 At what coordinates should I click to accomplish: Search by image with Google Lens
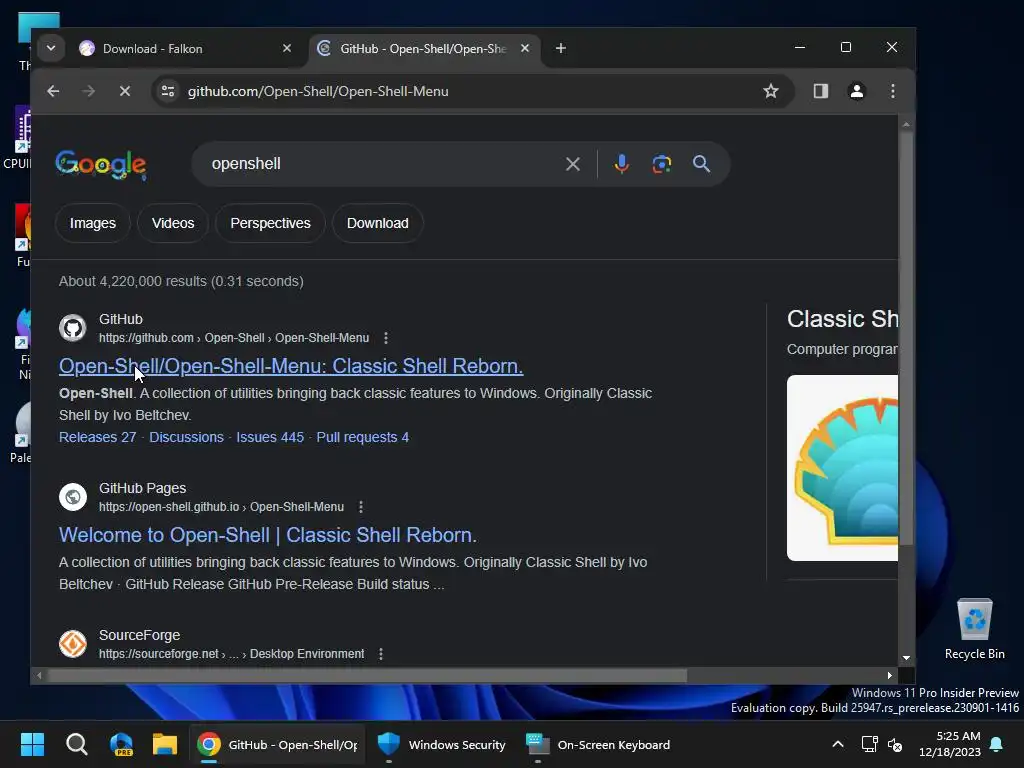pos(662,164)
